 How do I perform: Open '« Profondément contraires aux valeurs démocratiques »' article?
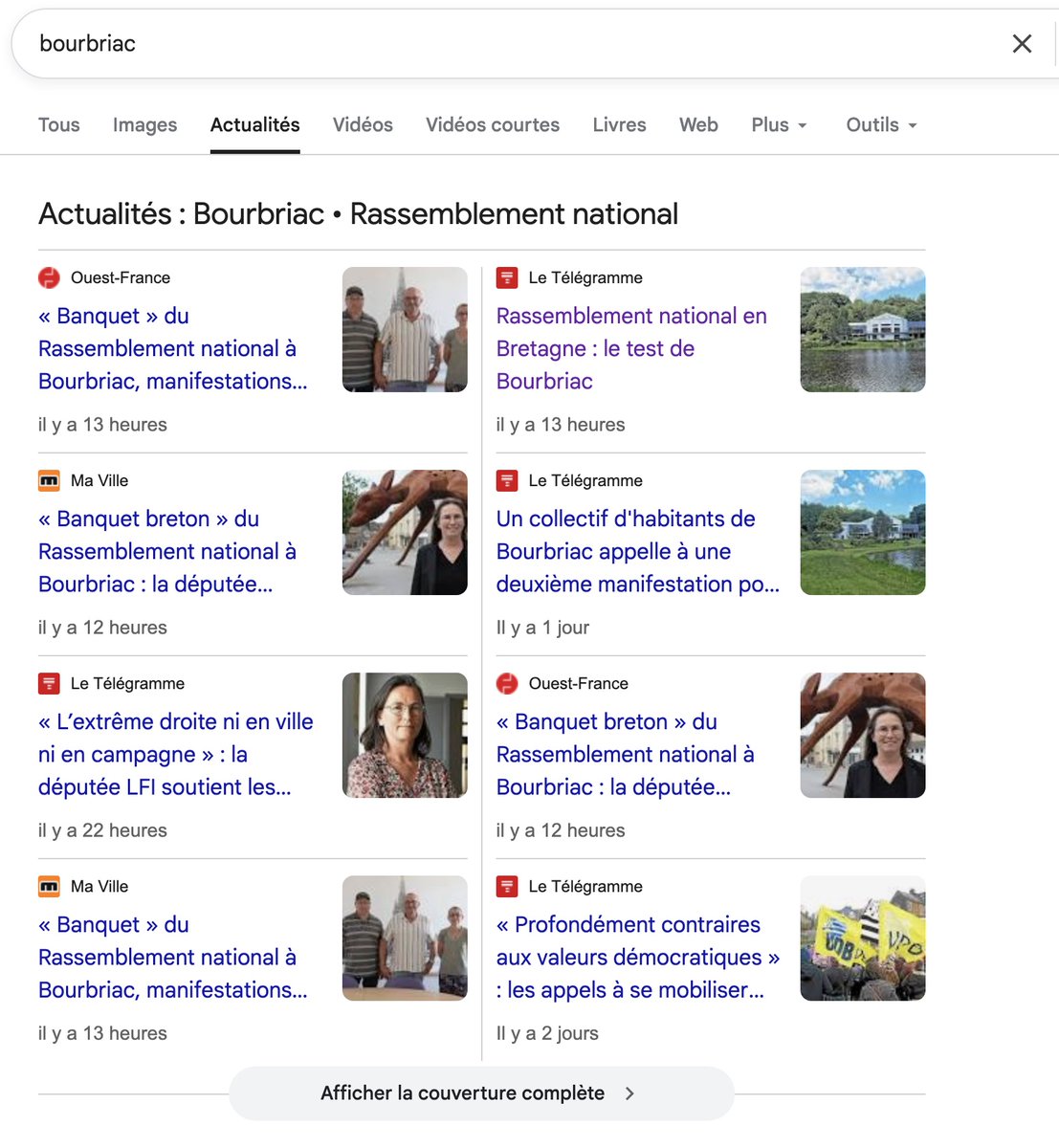click(x=638, y=957)
